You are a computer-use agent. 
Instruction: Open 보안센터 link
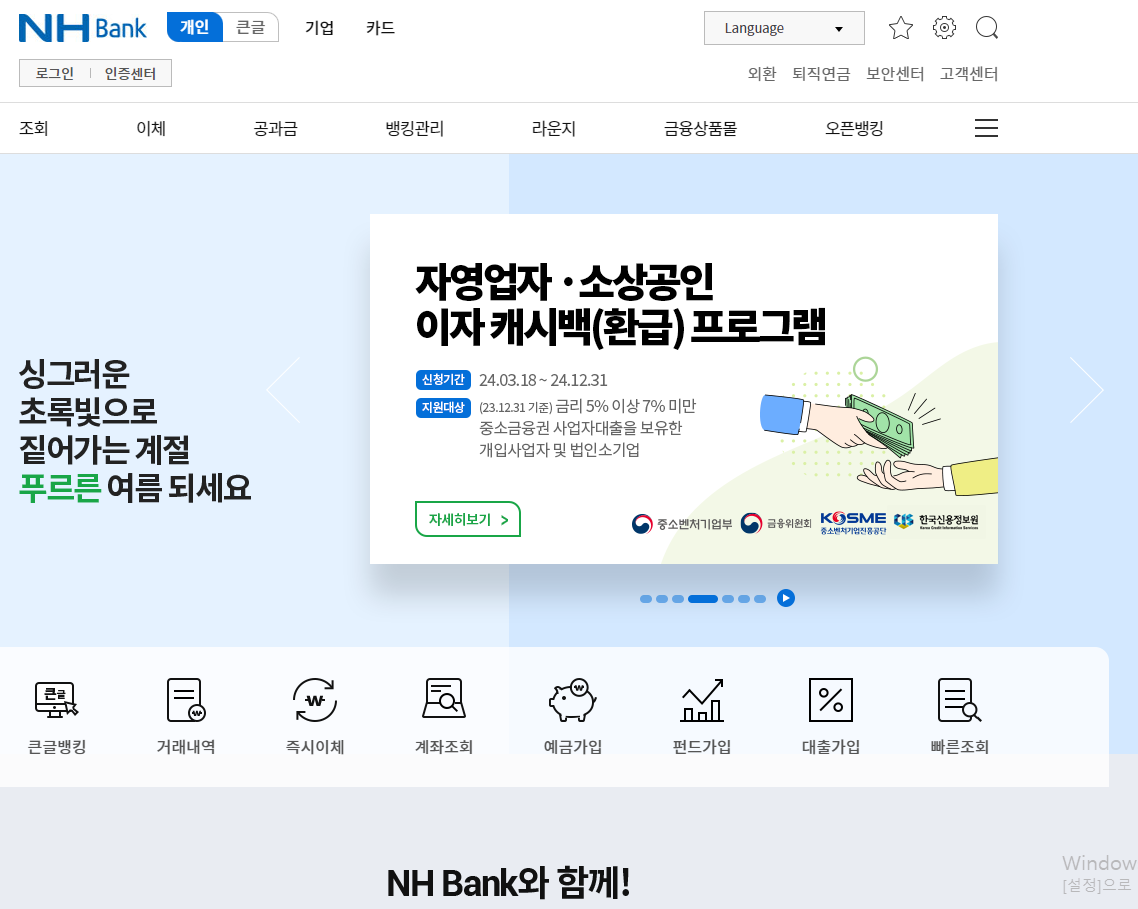coord(895,73)
